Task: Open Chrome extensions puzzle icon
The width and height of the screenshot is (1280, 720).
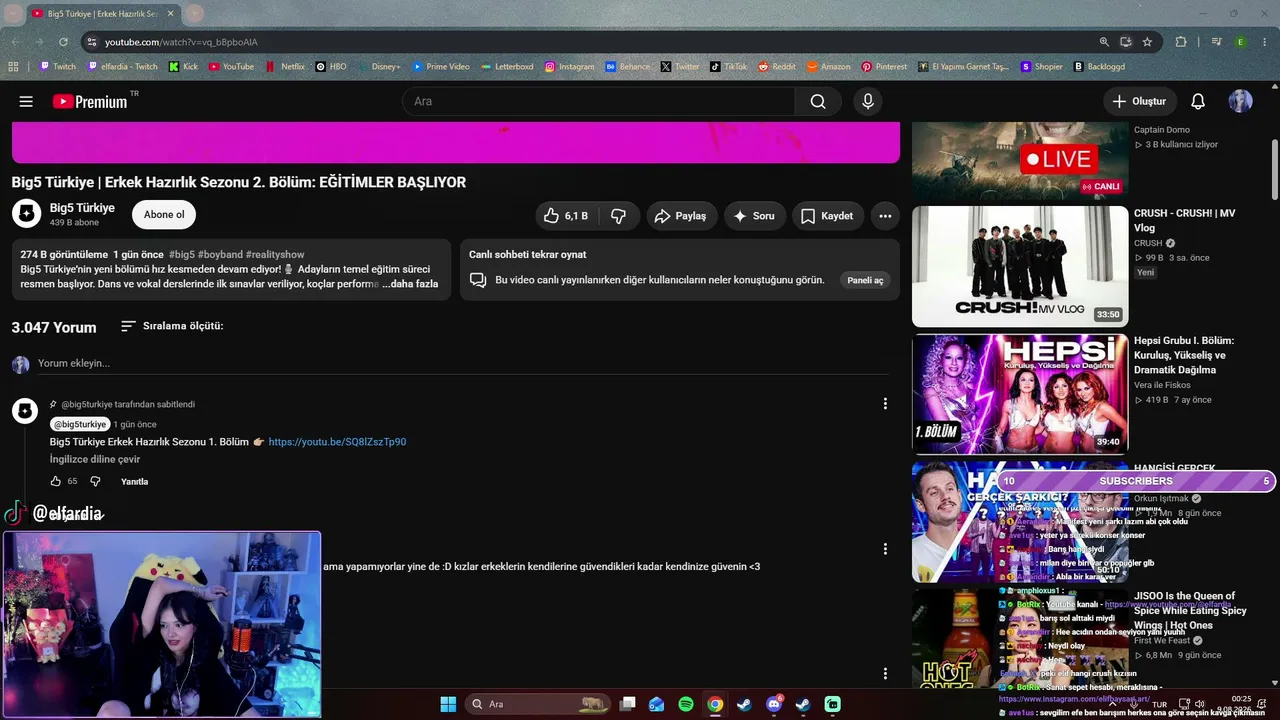Action: click(1181, 42)
